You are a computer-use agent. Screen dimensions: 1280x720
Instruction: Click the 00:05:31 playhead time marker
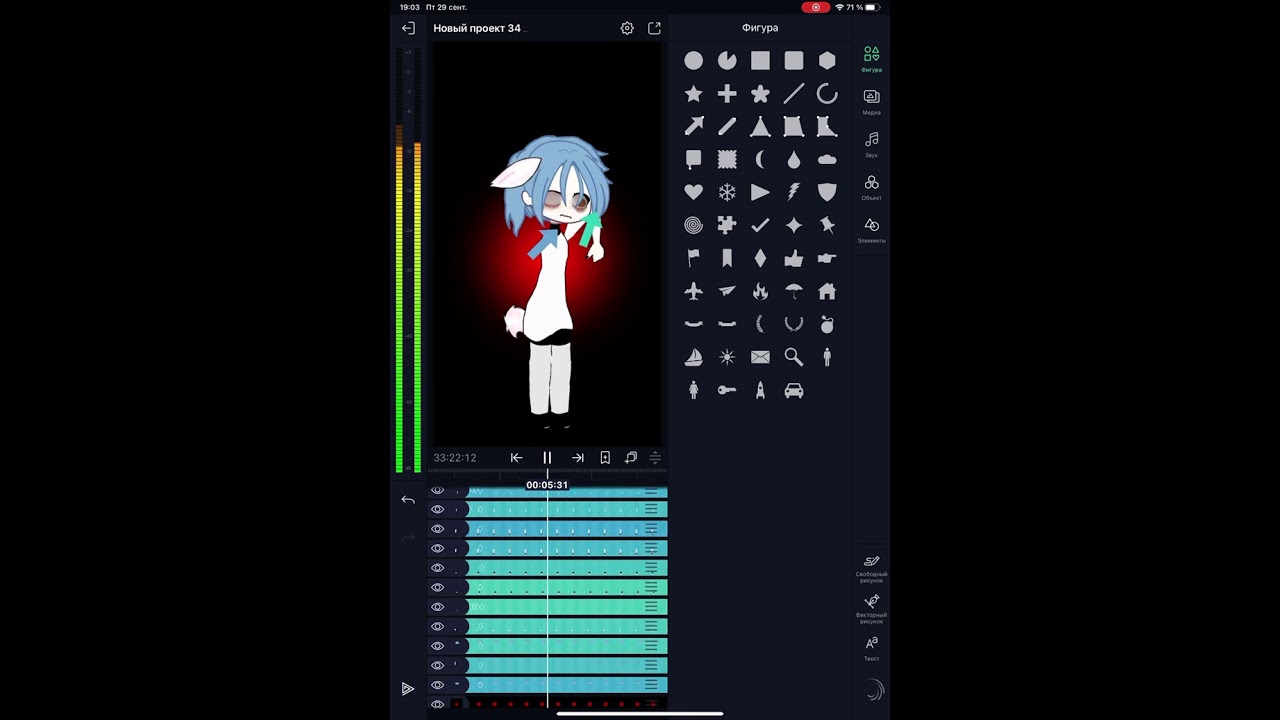547,485
